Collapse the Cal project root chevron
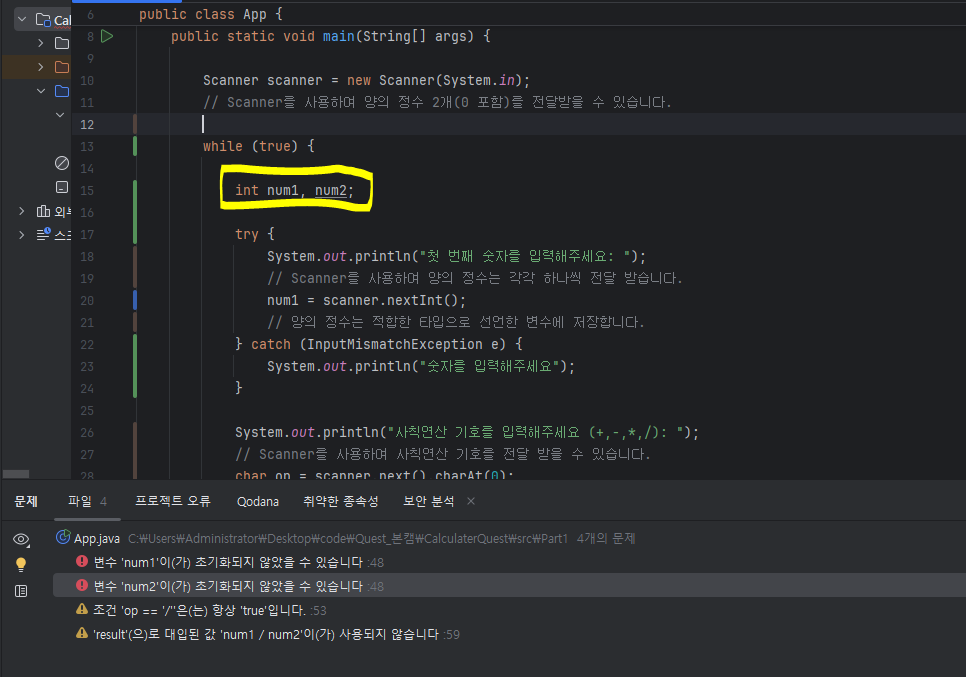Viewport: 966px width, 677px height. (x=22, y=20)
